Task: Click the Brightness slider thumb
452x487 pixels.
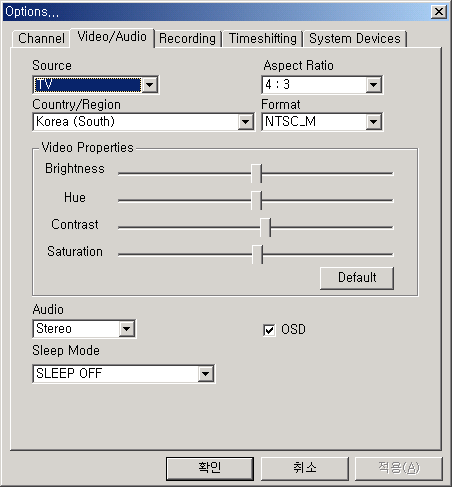Action: click(x=256, y=173)
